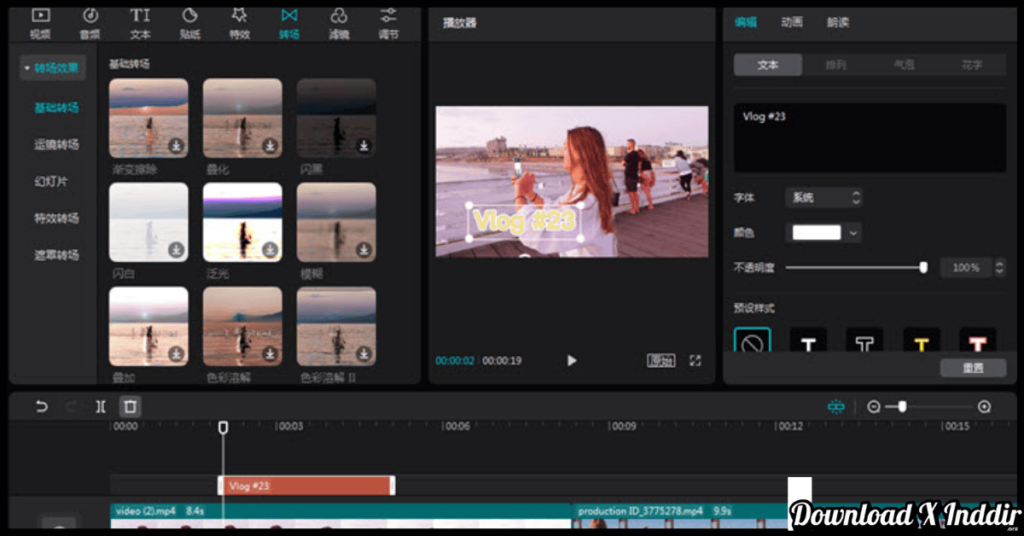1024x536 pixels.
Task: Click the opacity stepper arrows
Action: (999, 268)
